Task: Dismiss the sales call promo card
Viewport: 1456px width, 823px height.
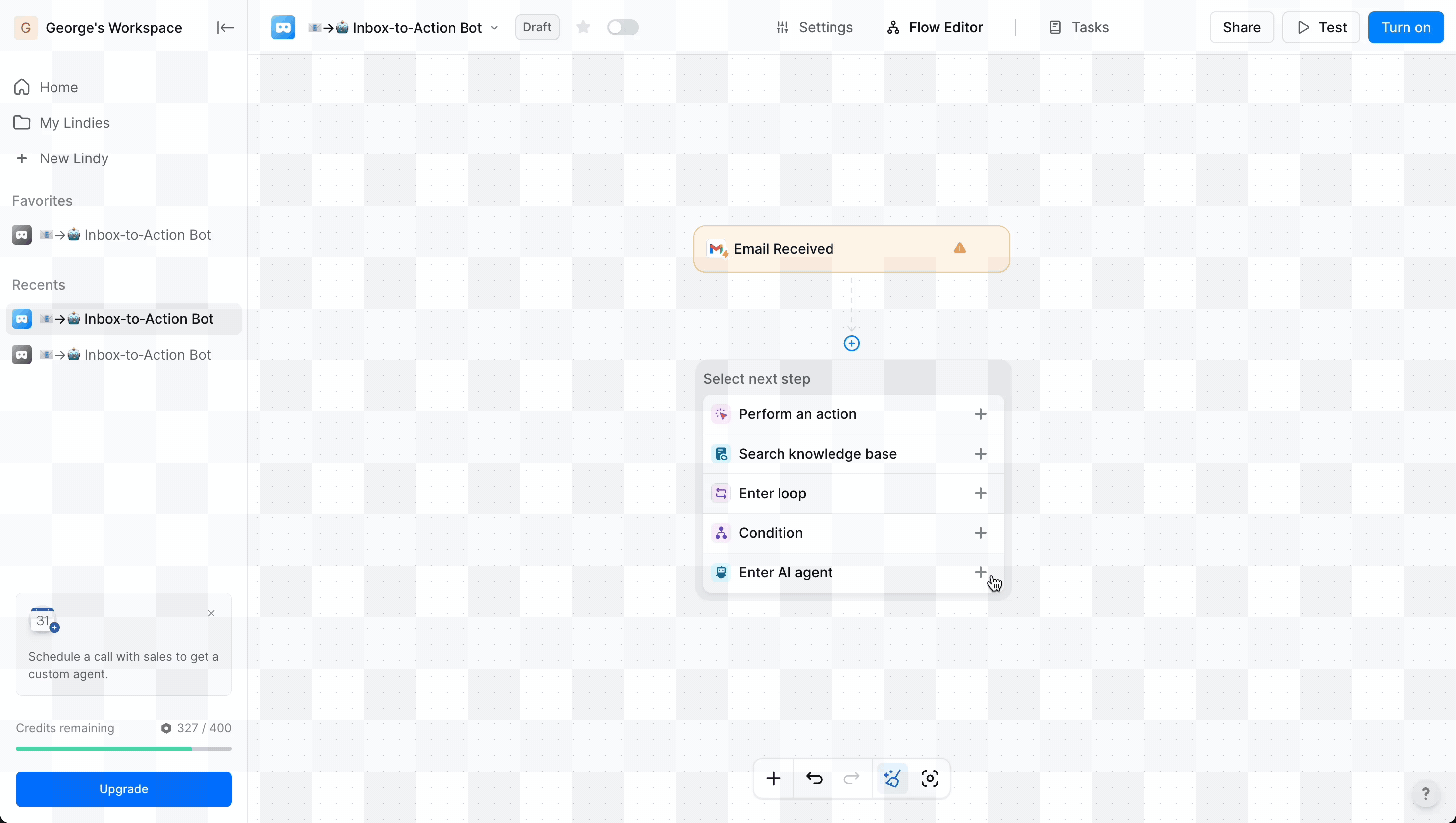Action: click(211, 614)
